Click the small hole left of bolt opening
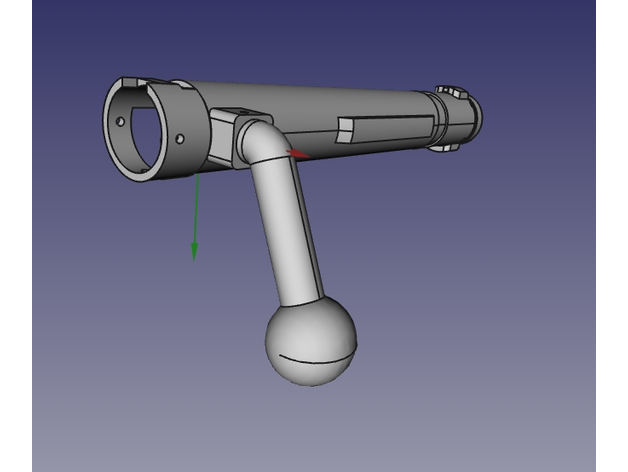 (x=121, y=121)
